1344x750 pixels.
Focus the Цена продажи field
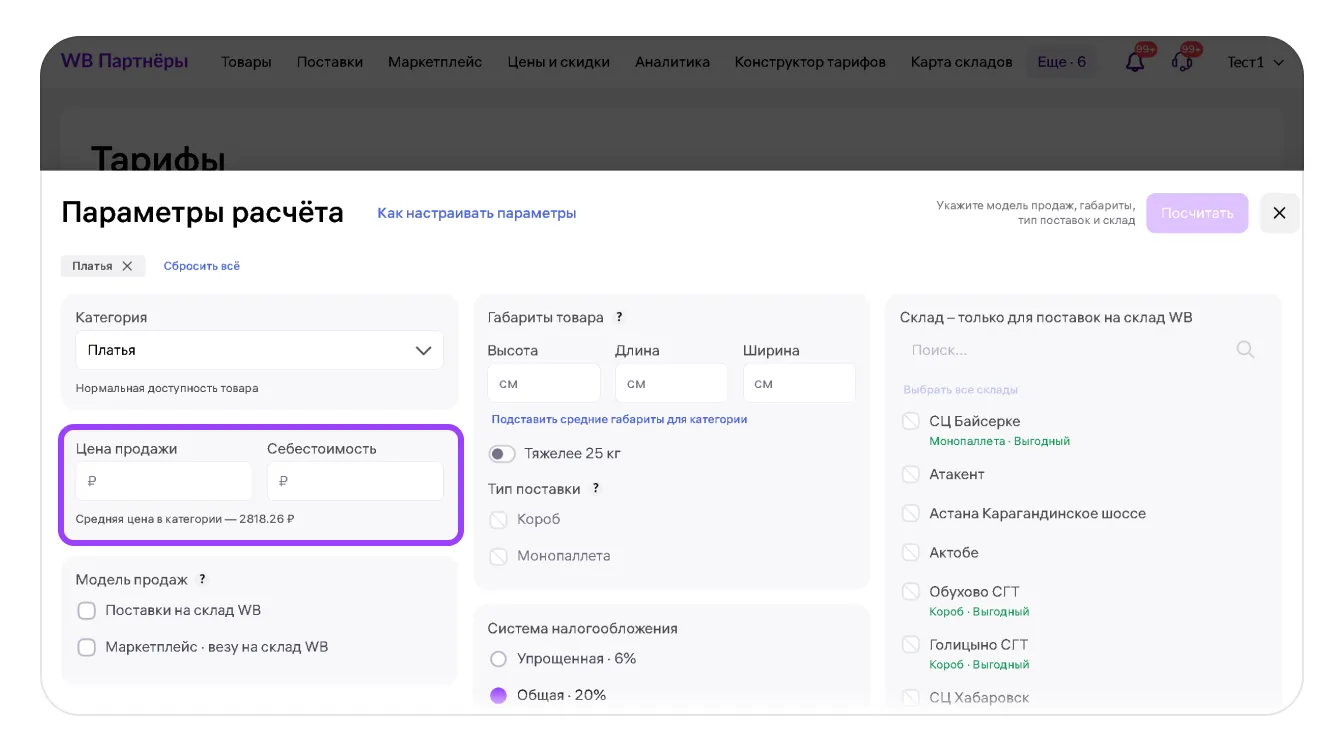point(164,481)
